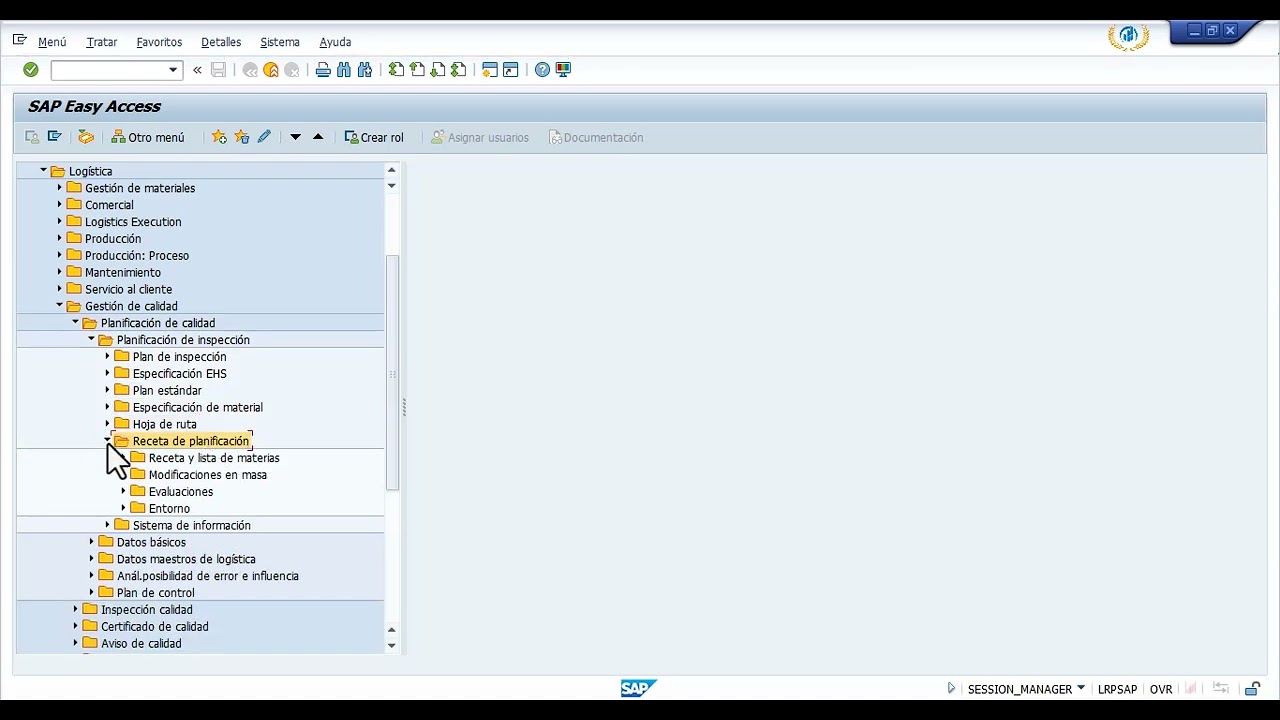Click the Back (F3) arrow icon
Image resolution: width=1280 pixels, height=720 pixels.
click(x=250, y=70)
